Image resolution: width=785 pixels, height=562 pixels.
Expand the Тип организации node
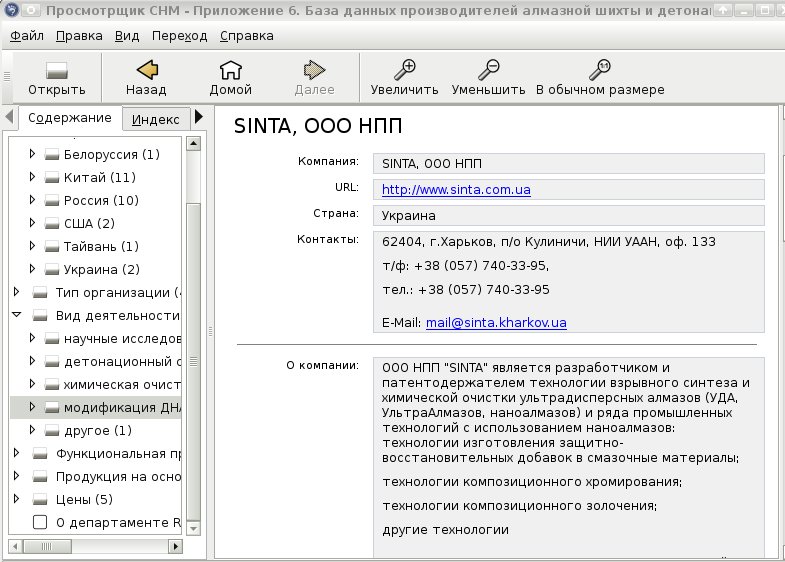[17, 292]
